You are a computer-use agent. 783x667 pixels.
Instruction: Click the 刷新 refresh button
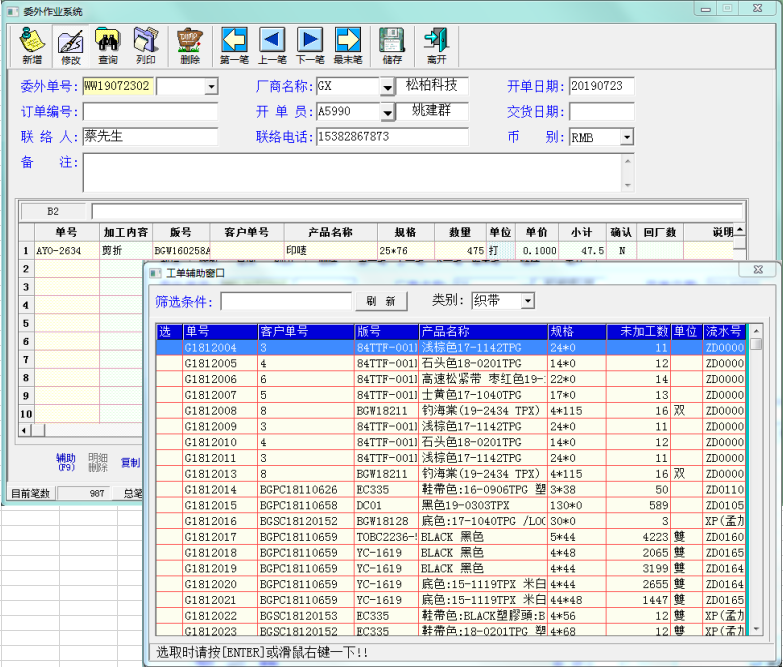[381, 301]
